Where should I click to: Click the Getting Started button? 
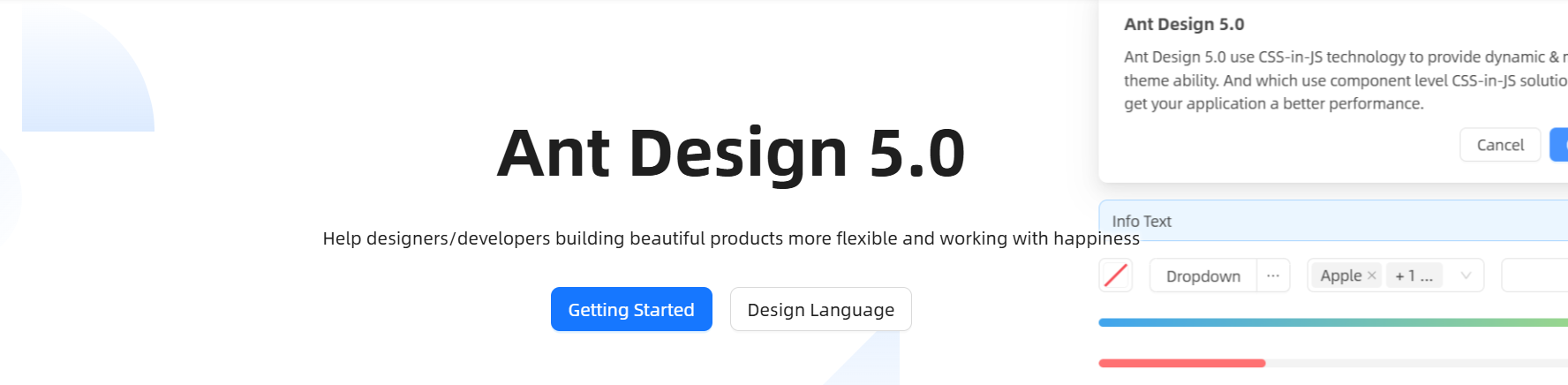pyautogui.click(x=631, y=309)
